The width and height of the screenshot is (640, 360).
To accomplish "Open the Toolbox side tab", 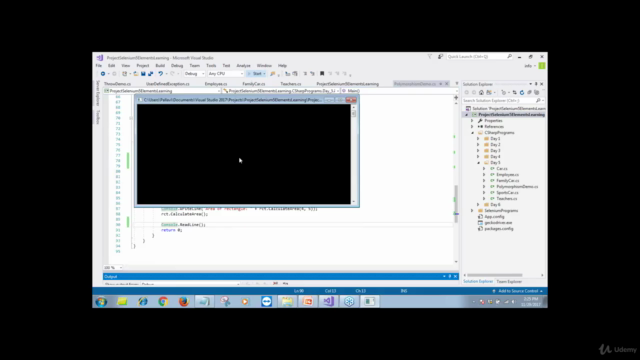I will tap(98, 117).
